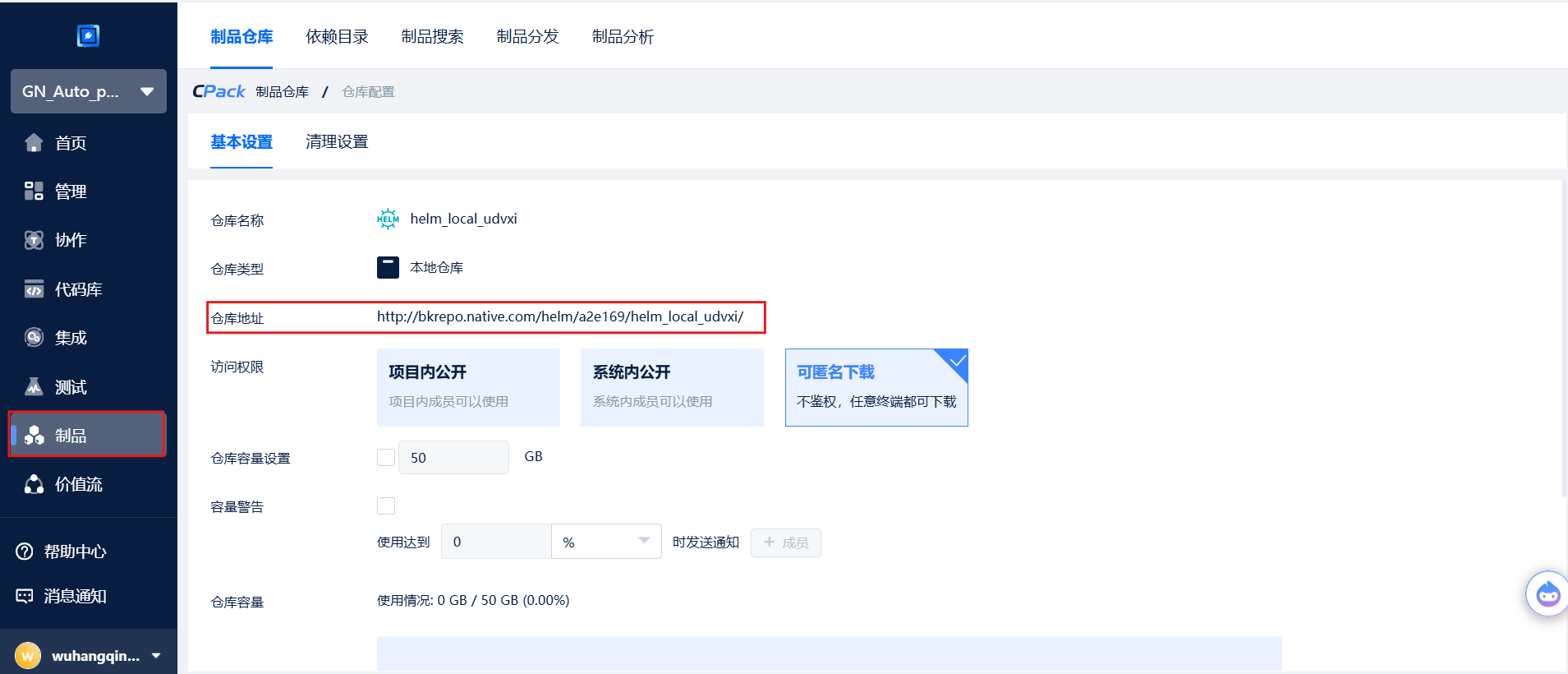Select 项目内公开 access permission option
This screenshot has width=1568, height=674.
tap(468, 387)
